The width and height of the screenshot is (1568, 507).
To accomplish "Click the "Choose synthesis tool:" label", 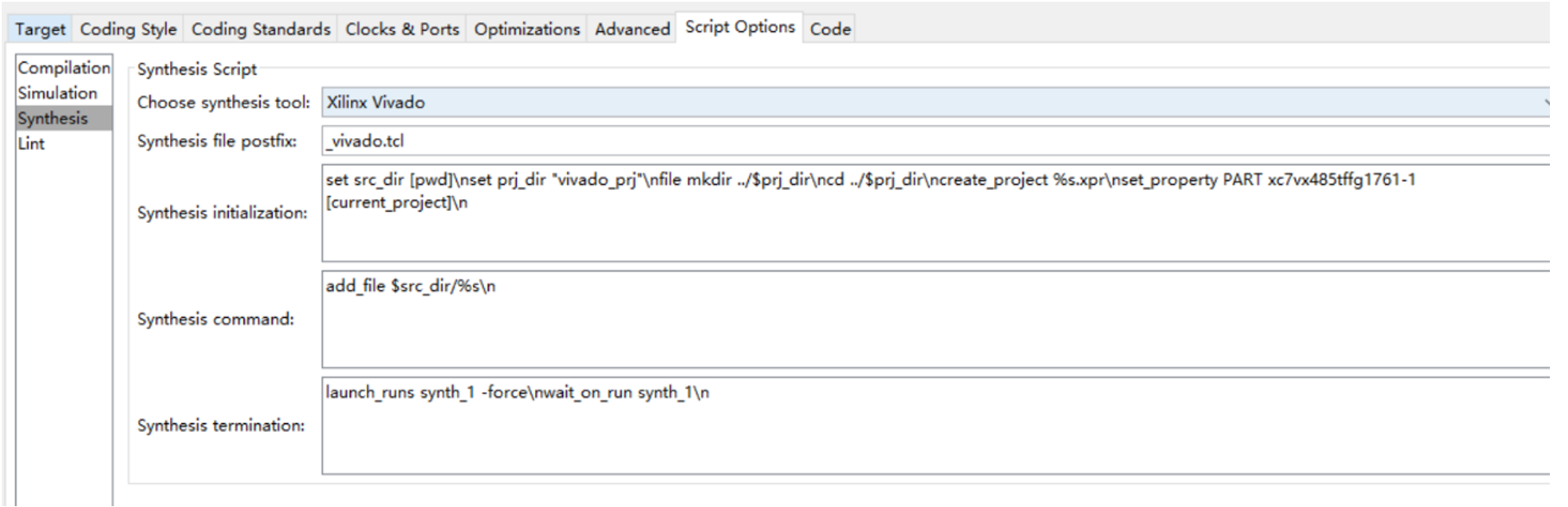I will point(224,103).
